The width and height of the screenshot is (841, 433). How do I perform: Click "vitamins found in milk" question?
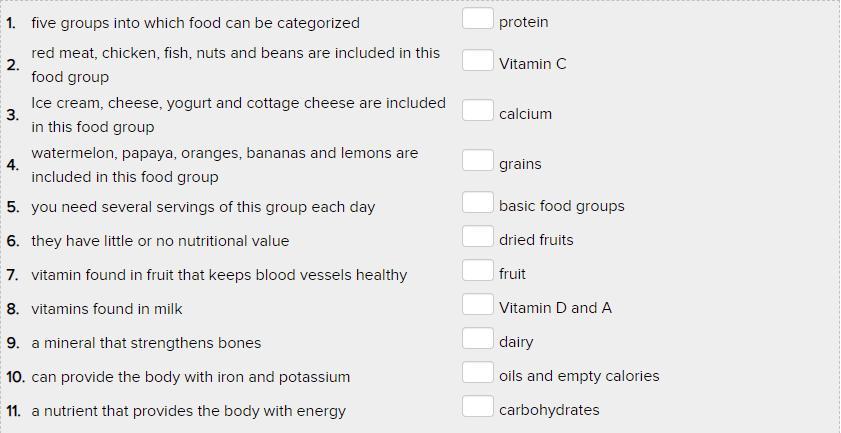click(107, 309)
